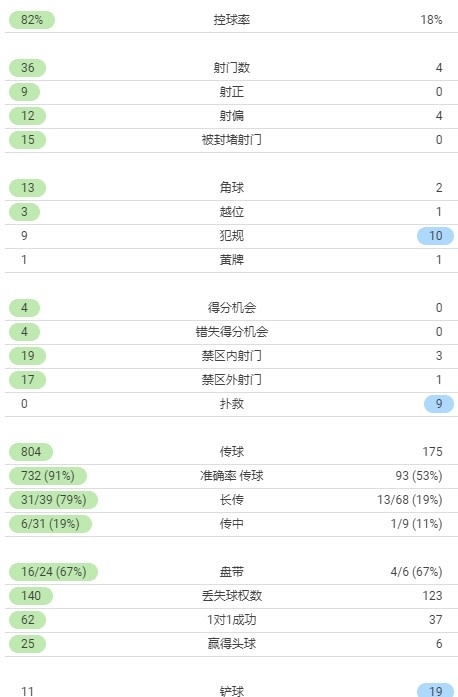Select the 1对1成功 label
The height and width of the screenshot is (697, 458).
tap(232, 620)
